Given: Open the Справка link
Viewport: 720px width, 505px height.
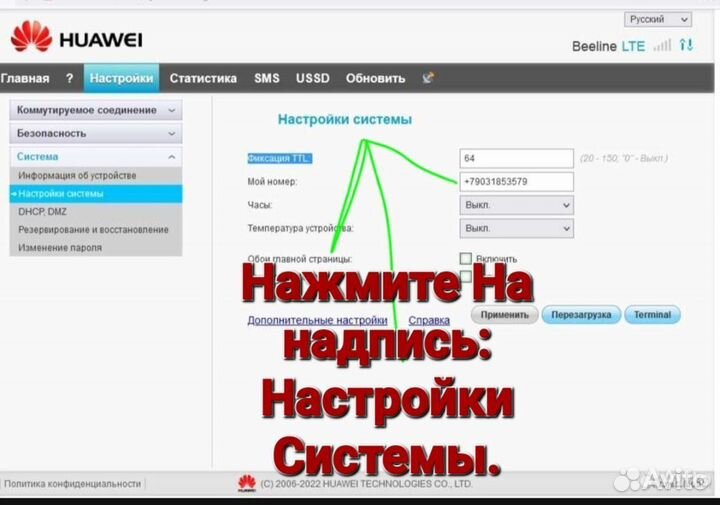Looking at the screenshot, I should (429, 320).
